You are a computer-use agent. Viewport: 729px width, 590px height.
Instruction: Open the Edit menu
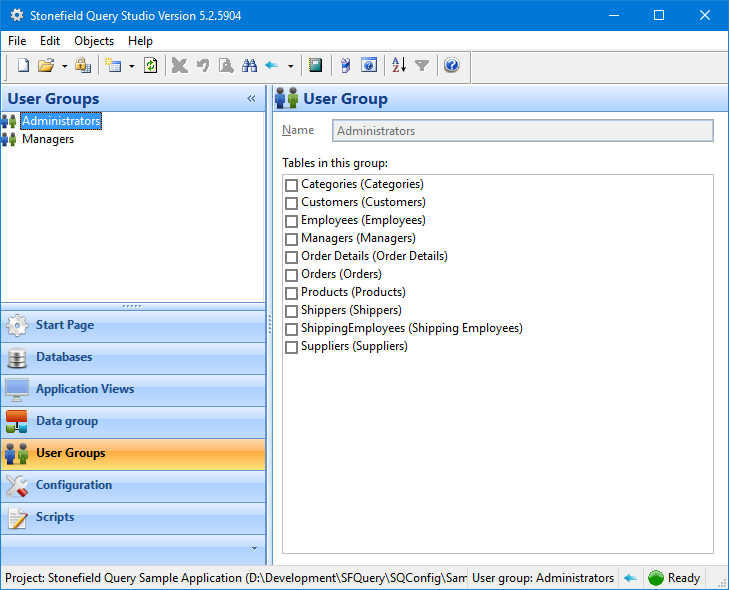point(50,41)
